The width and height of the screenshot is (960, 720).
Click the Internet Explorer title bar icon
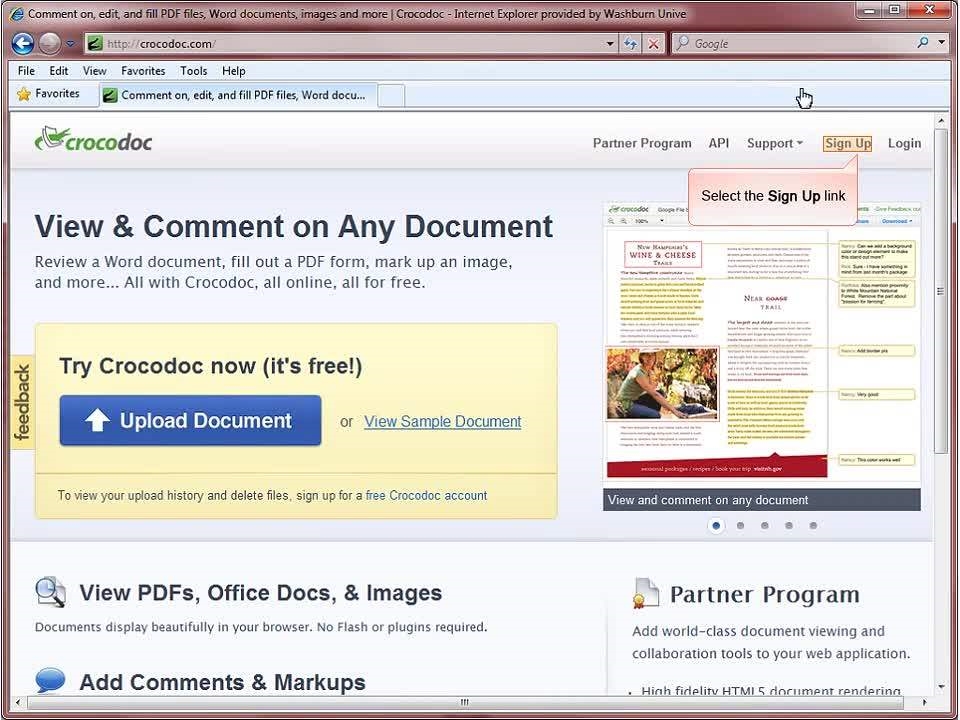coord(17,13)
